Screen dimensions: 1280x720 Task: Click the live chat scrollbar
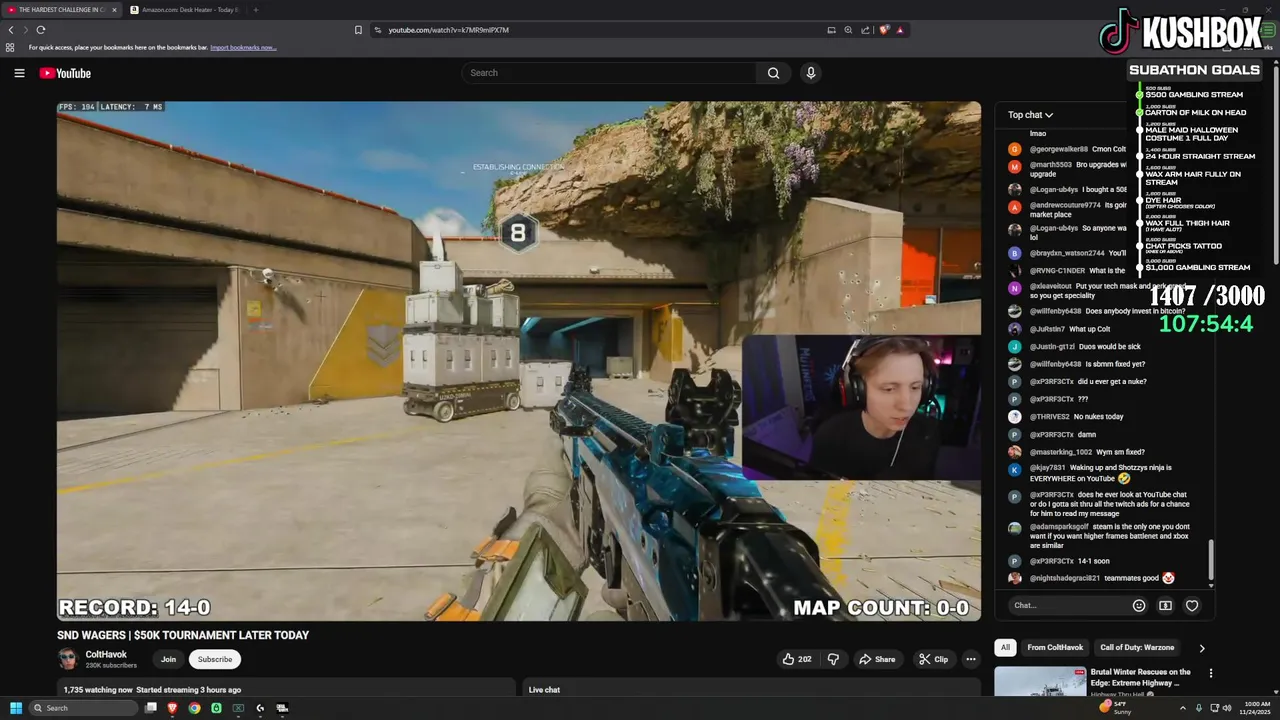[1211, 560]
